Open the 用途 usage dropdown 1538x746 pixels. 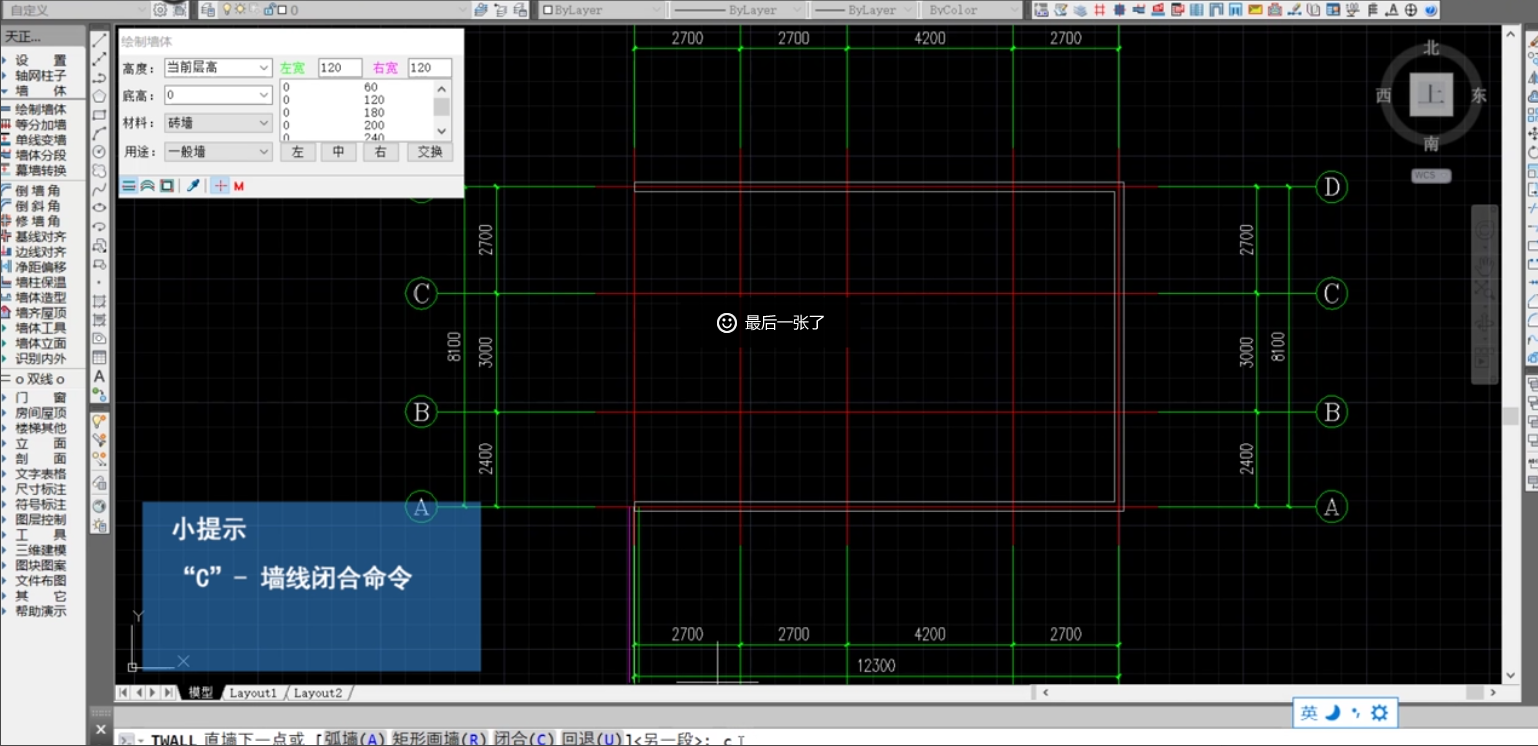point(217,152)
